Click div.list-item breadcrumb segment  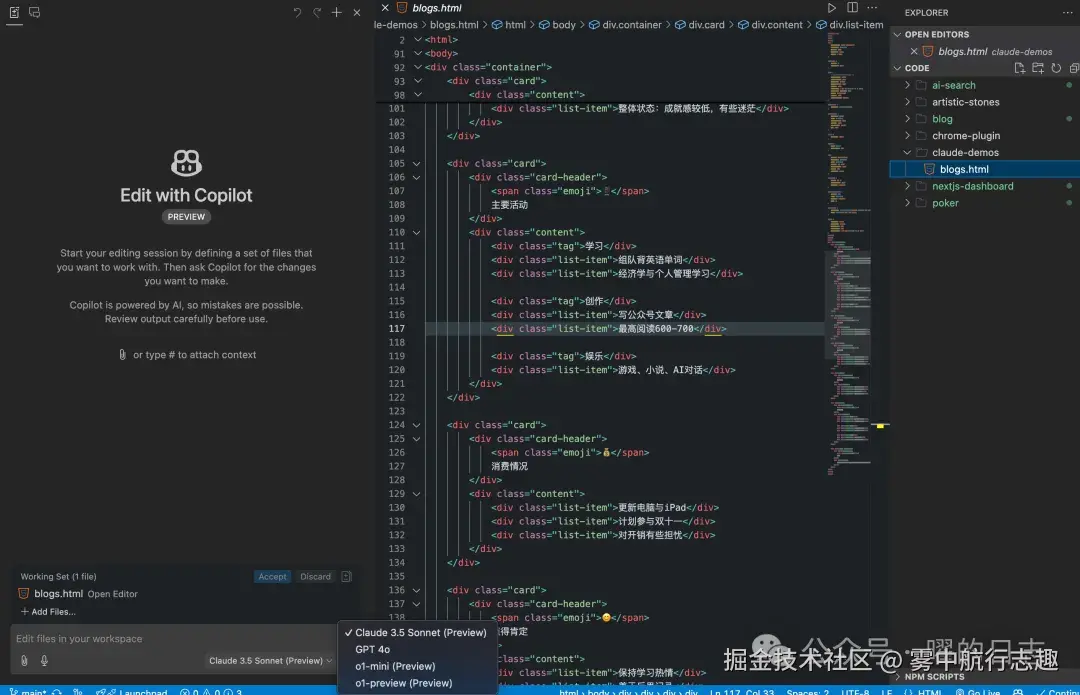[849, 25]
